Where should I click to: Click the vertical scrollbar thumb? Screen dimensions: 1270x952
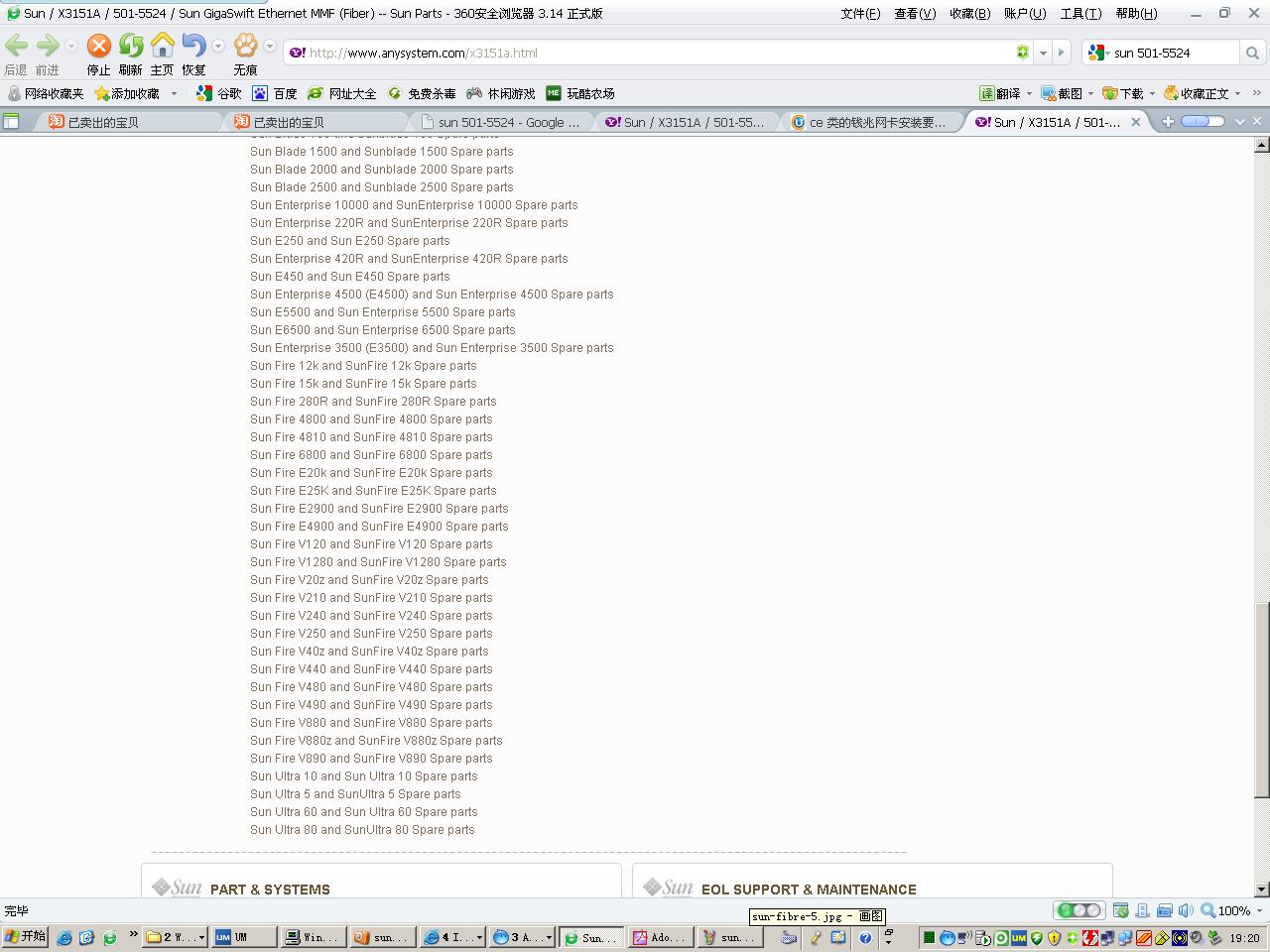click(x=1261, y=700)
